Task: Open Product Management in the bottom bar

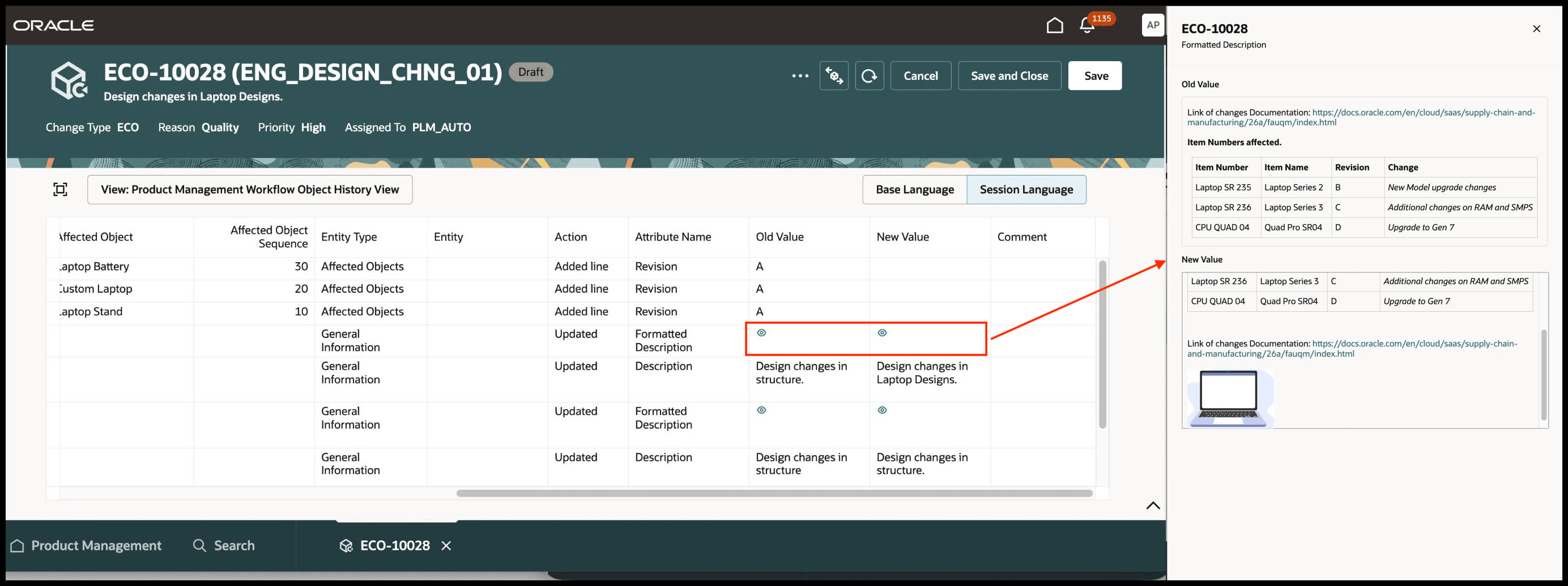Action: (86, 546)
